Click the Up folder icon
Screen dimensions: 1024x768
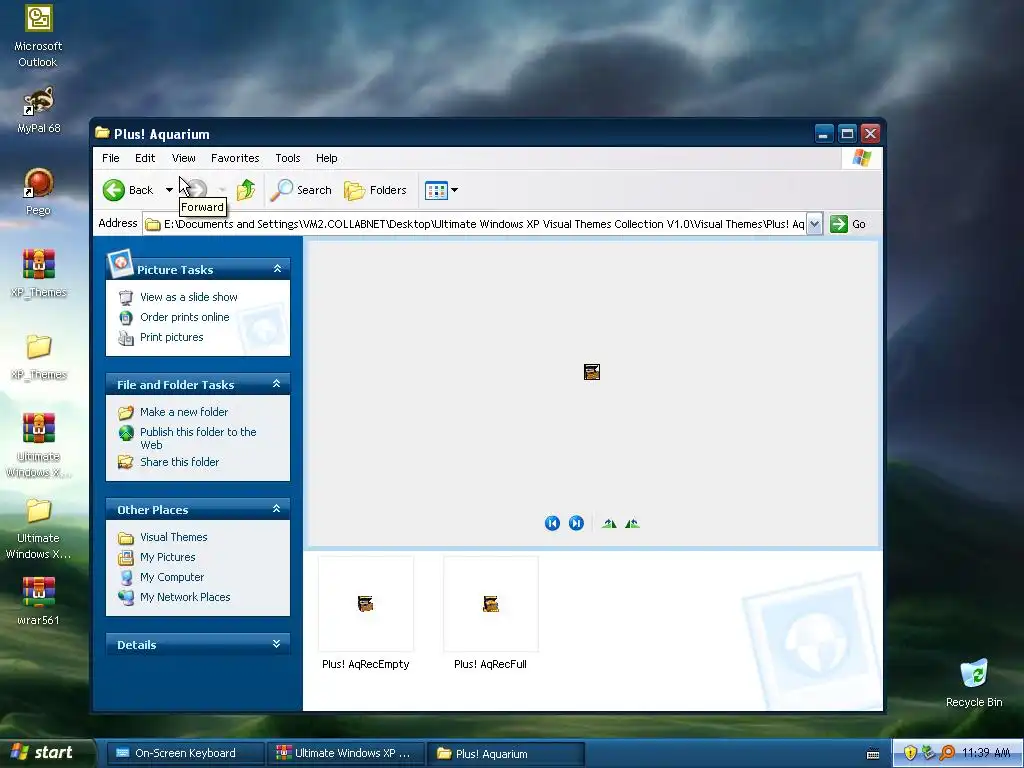pos(246,190)
